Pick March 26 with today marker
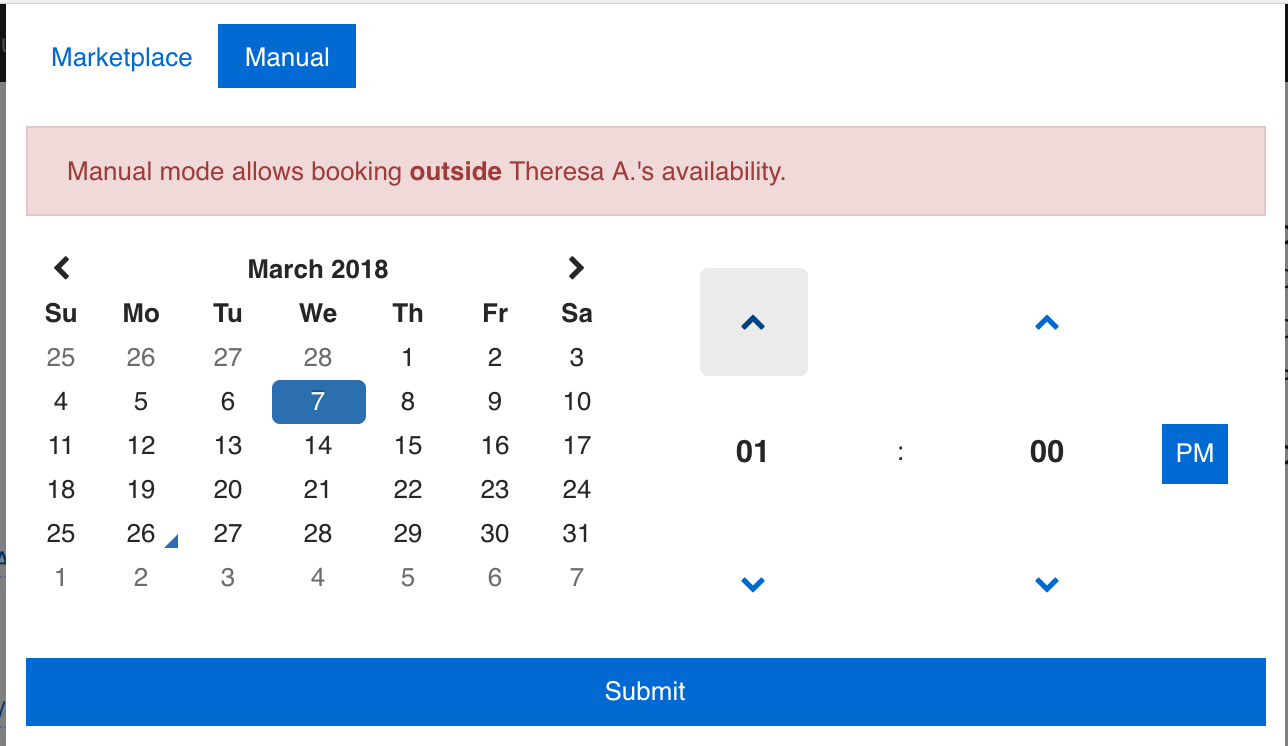 coord(141,534)
